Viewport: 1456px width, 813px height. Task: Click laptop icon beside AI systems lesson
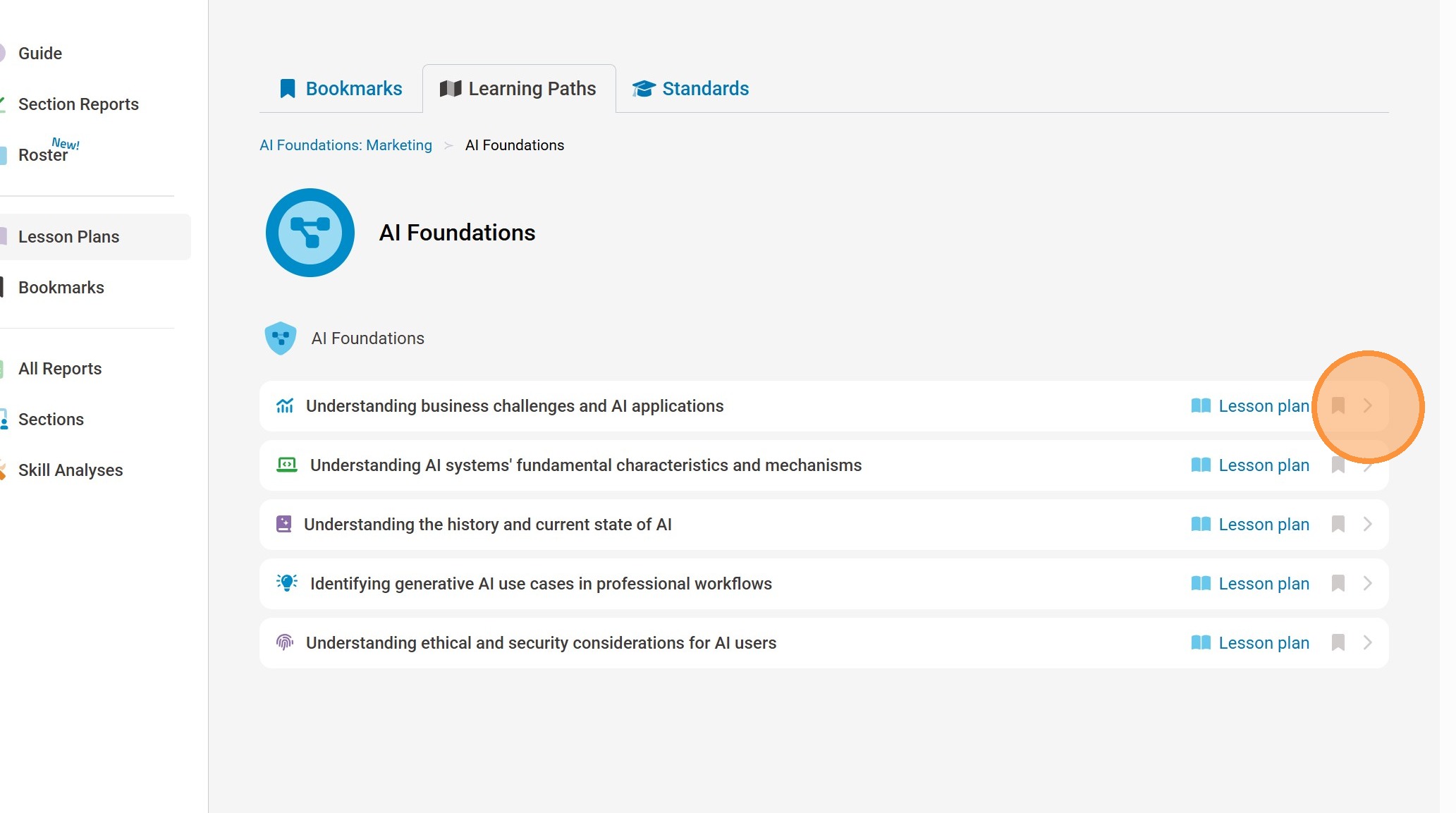click(286, 465)
